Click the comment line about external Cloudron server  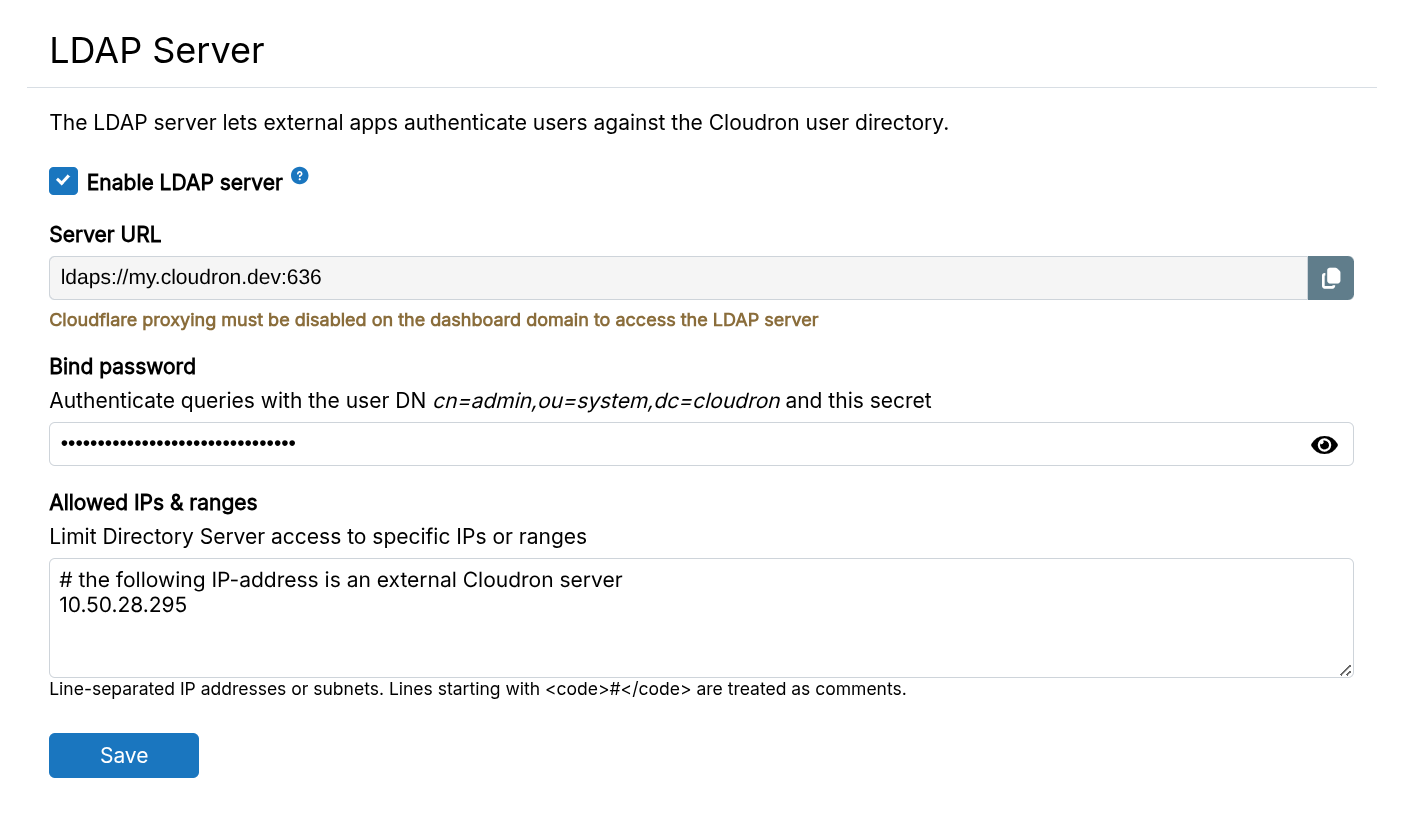click(x=341, y=580)
